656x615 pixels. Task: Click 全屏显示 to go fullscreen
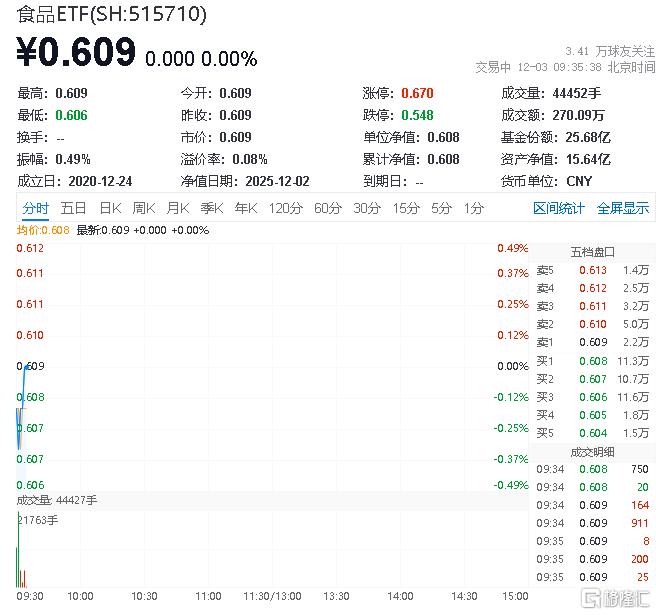[623, 208]
